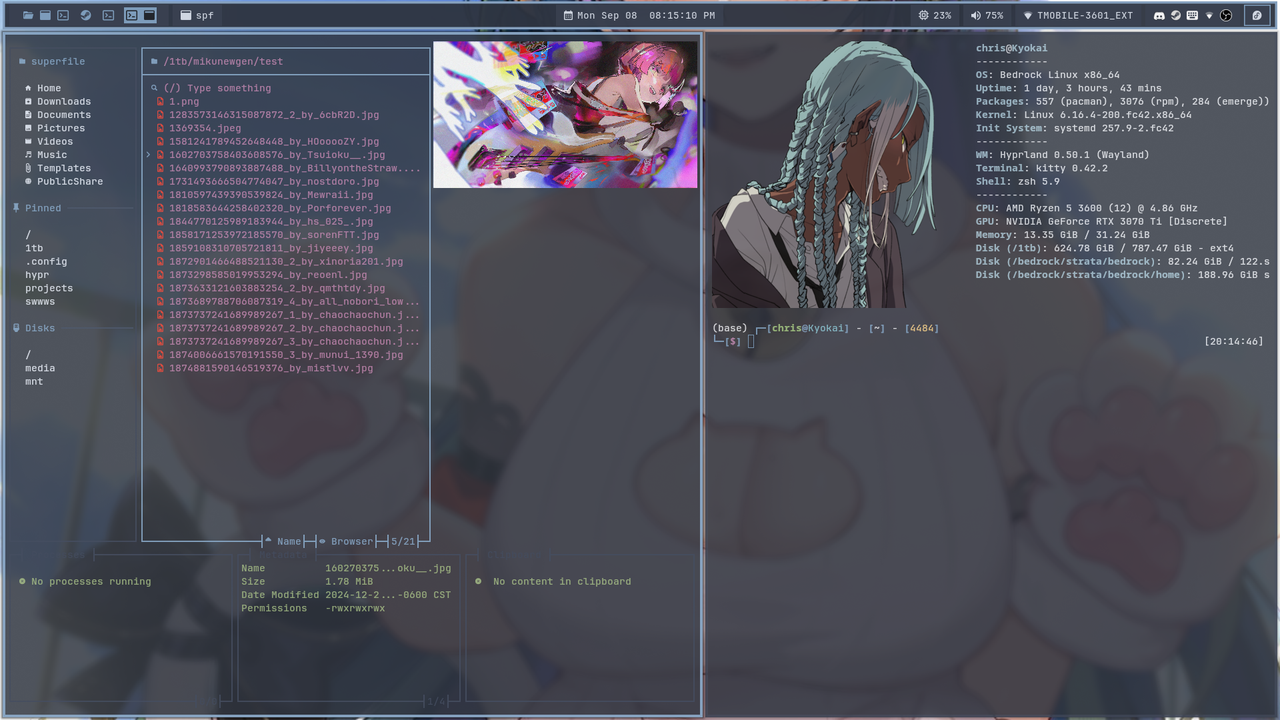Click the volume 75% indicator
1280x720 pixels.
click(x=987, y=15)
